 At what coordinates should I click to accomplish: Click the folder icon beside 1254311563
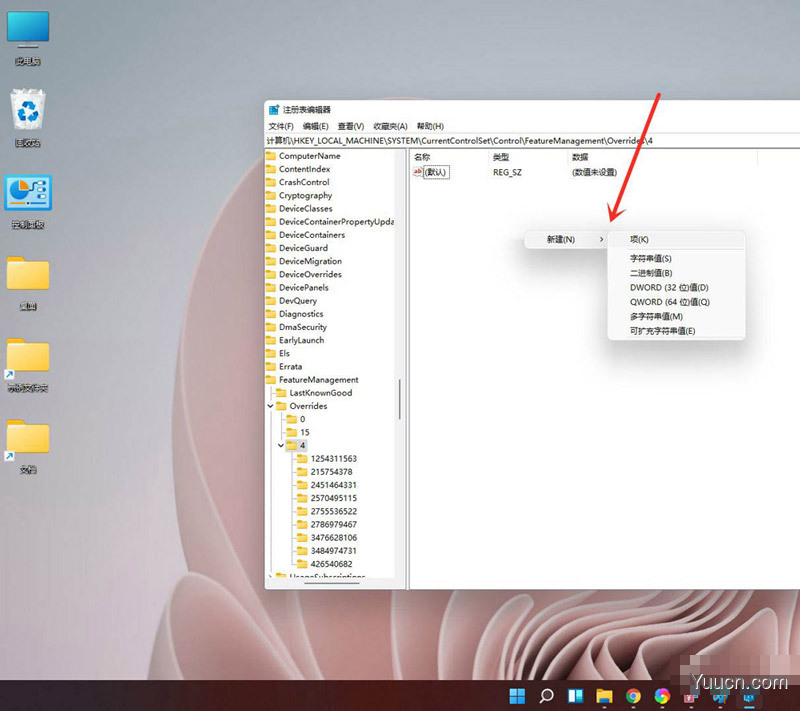point(302,459)
